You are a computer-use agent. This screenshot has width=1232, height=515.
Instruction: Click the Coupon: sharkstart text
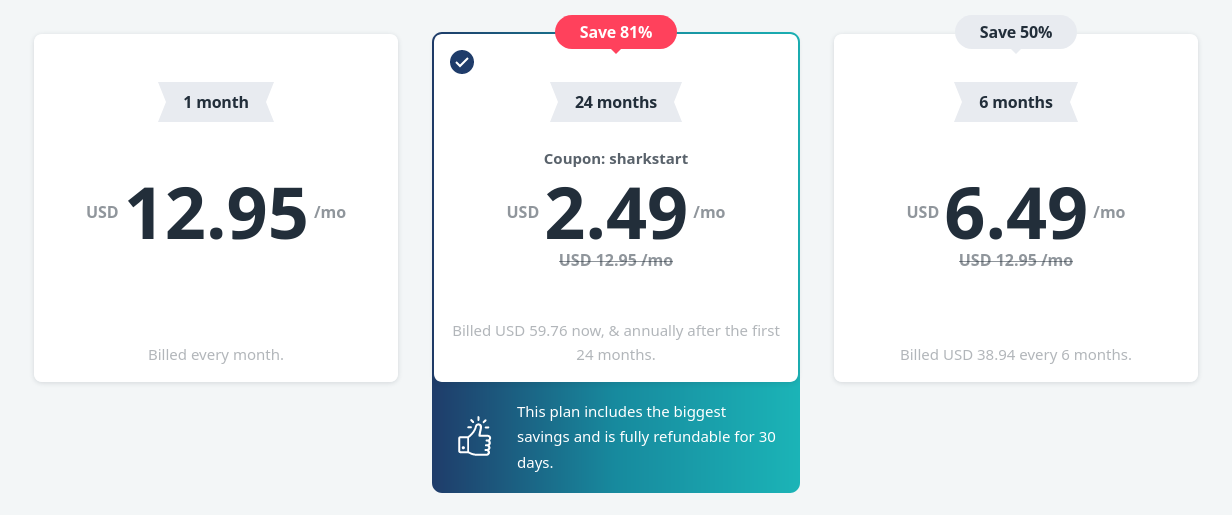(x=616, y=159)
